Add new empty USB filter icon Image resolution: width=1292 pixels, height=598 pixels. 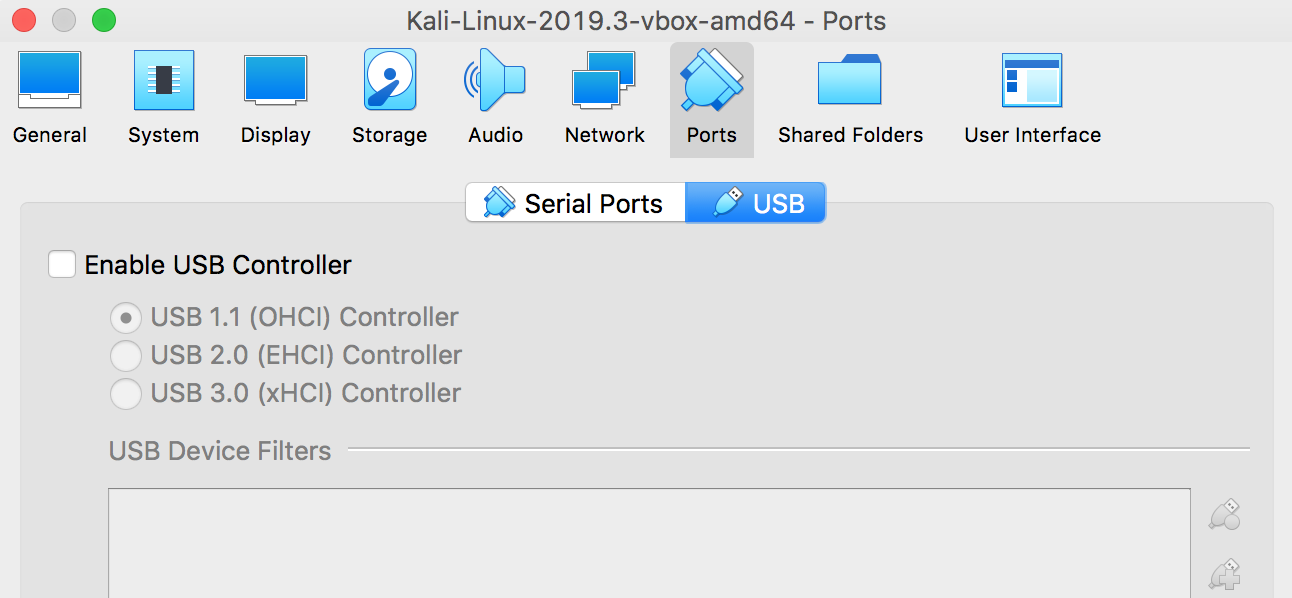(x=1225, y=514)
